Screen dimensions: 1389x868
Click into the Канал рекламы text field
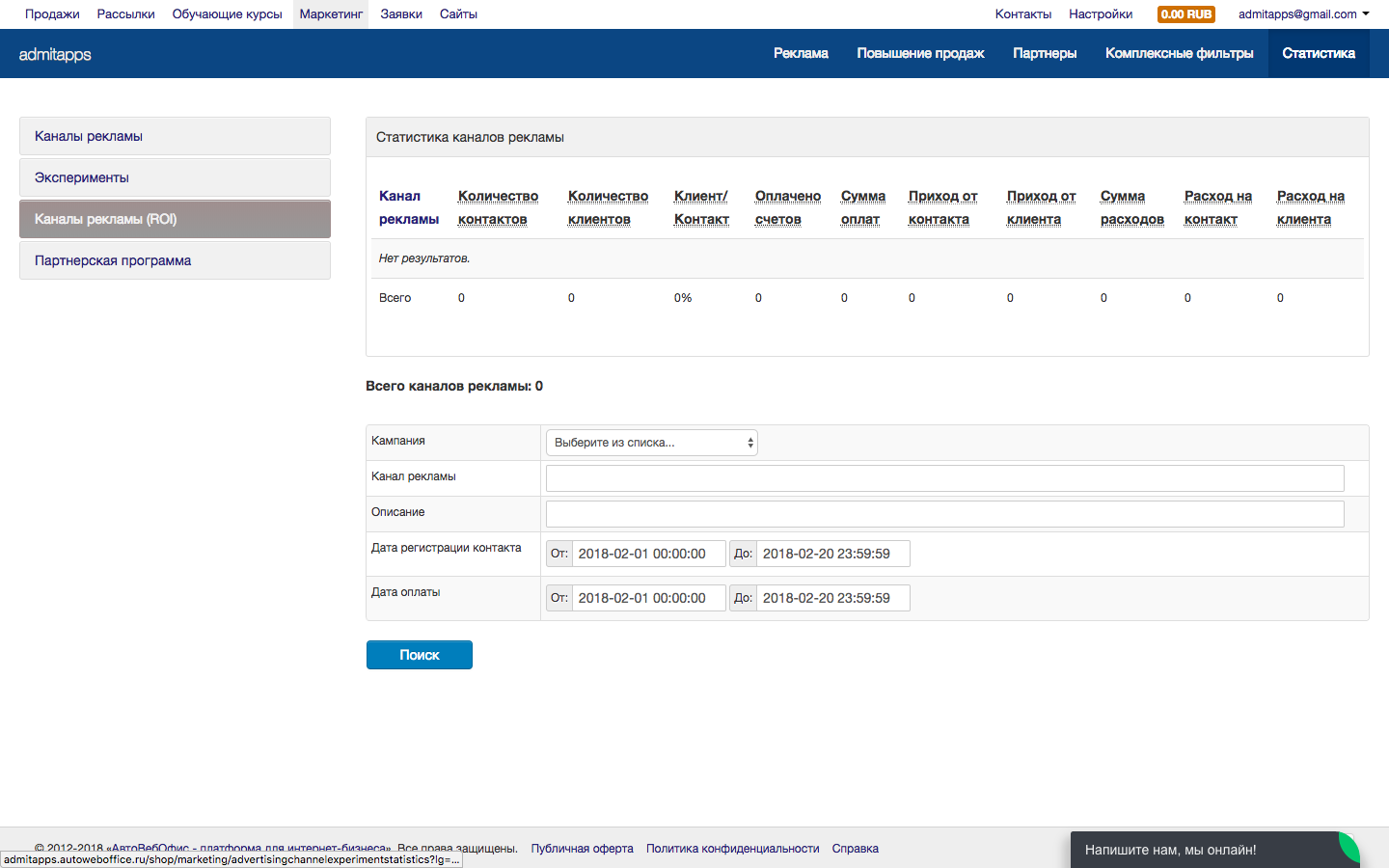coord(944,478)
